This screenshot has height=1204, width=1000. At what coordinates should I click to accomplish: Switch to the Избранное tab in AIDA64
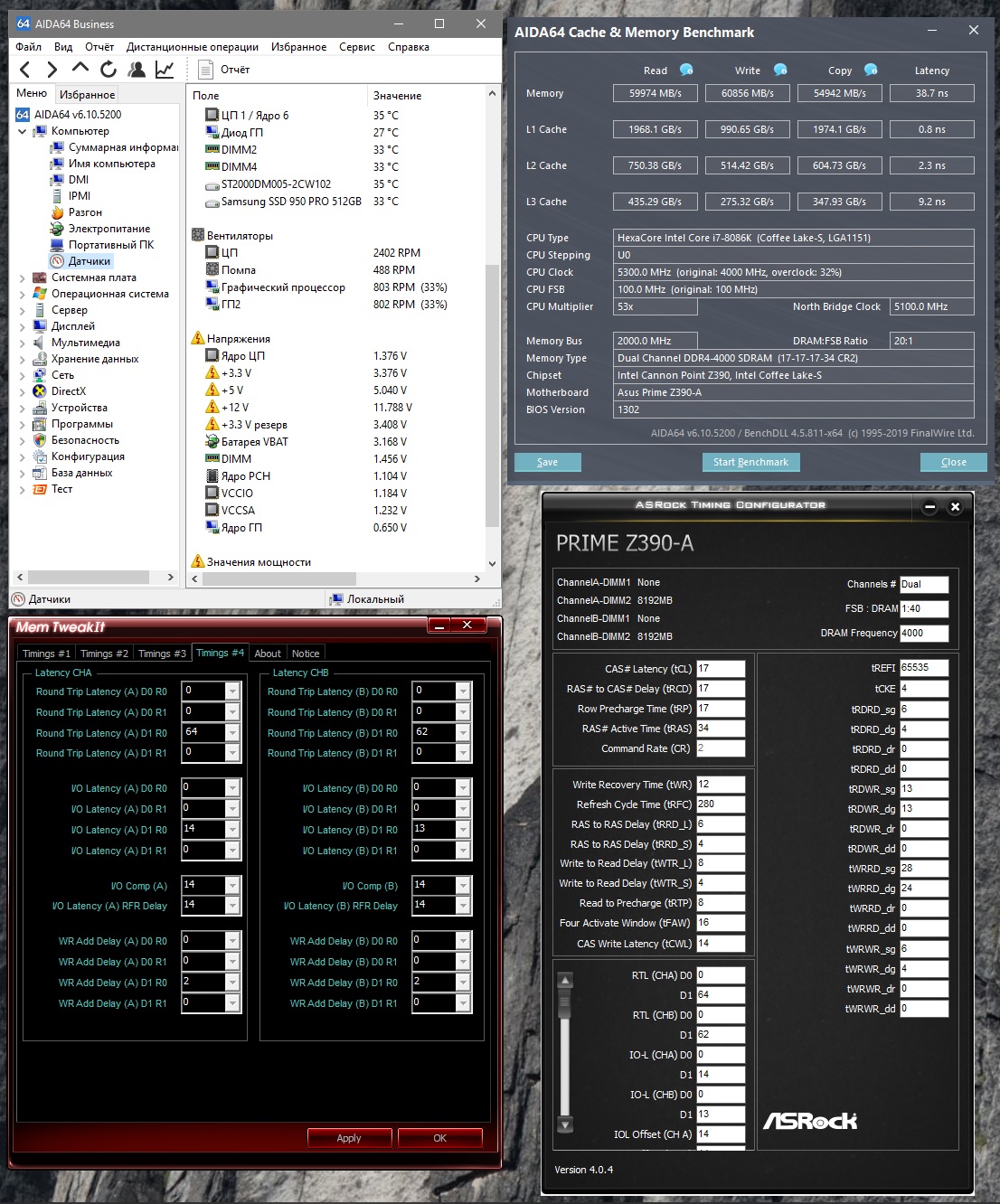click(x=87, y=94)
